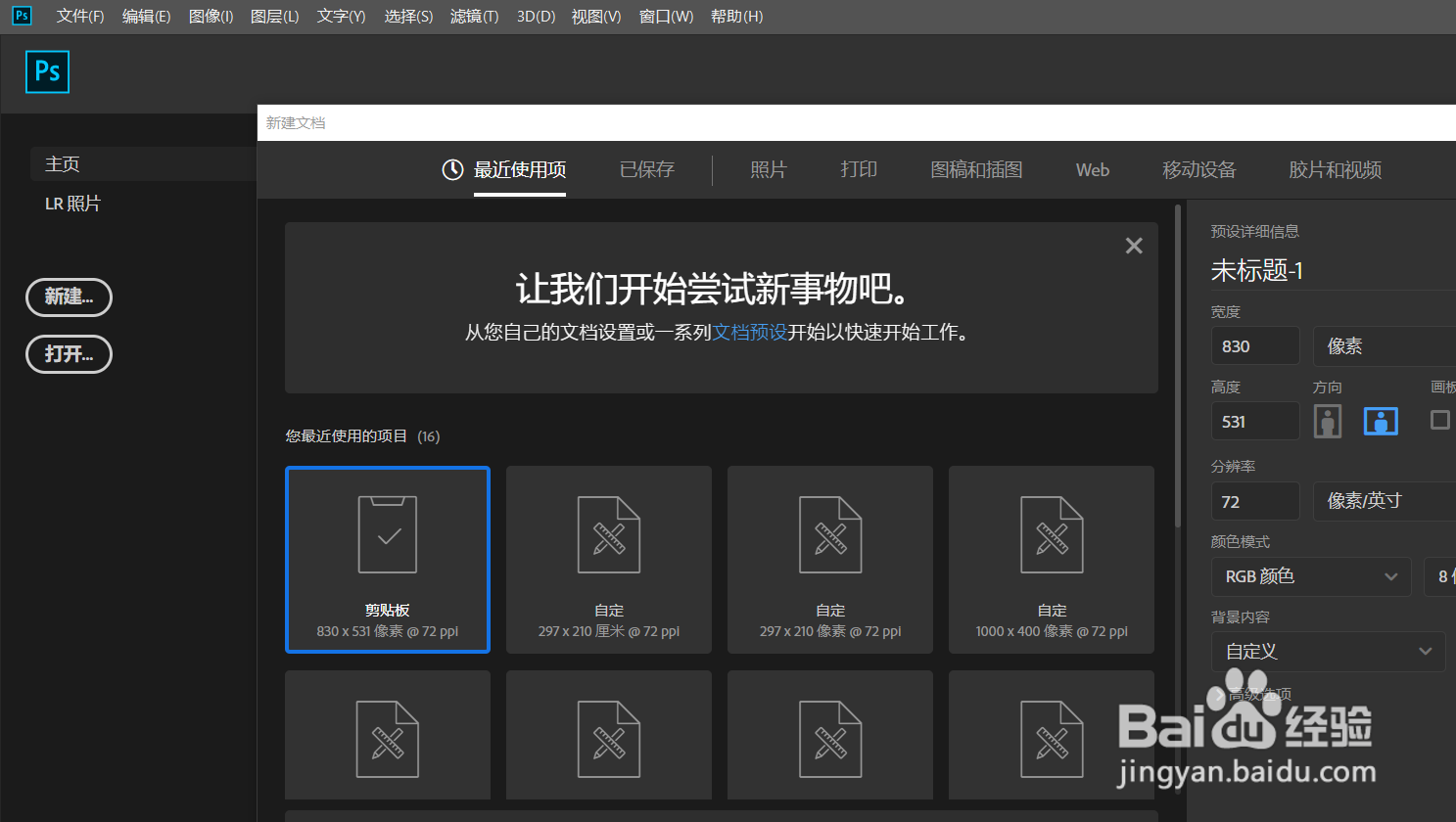Select the 剪贴板 830x531 recent preset
This screenshot has width=1456, height=822.
[388, 559]
